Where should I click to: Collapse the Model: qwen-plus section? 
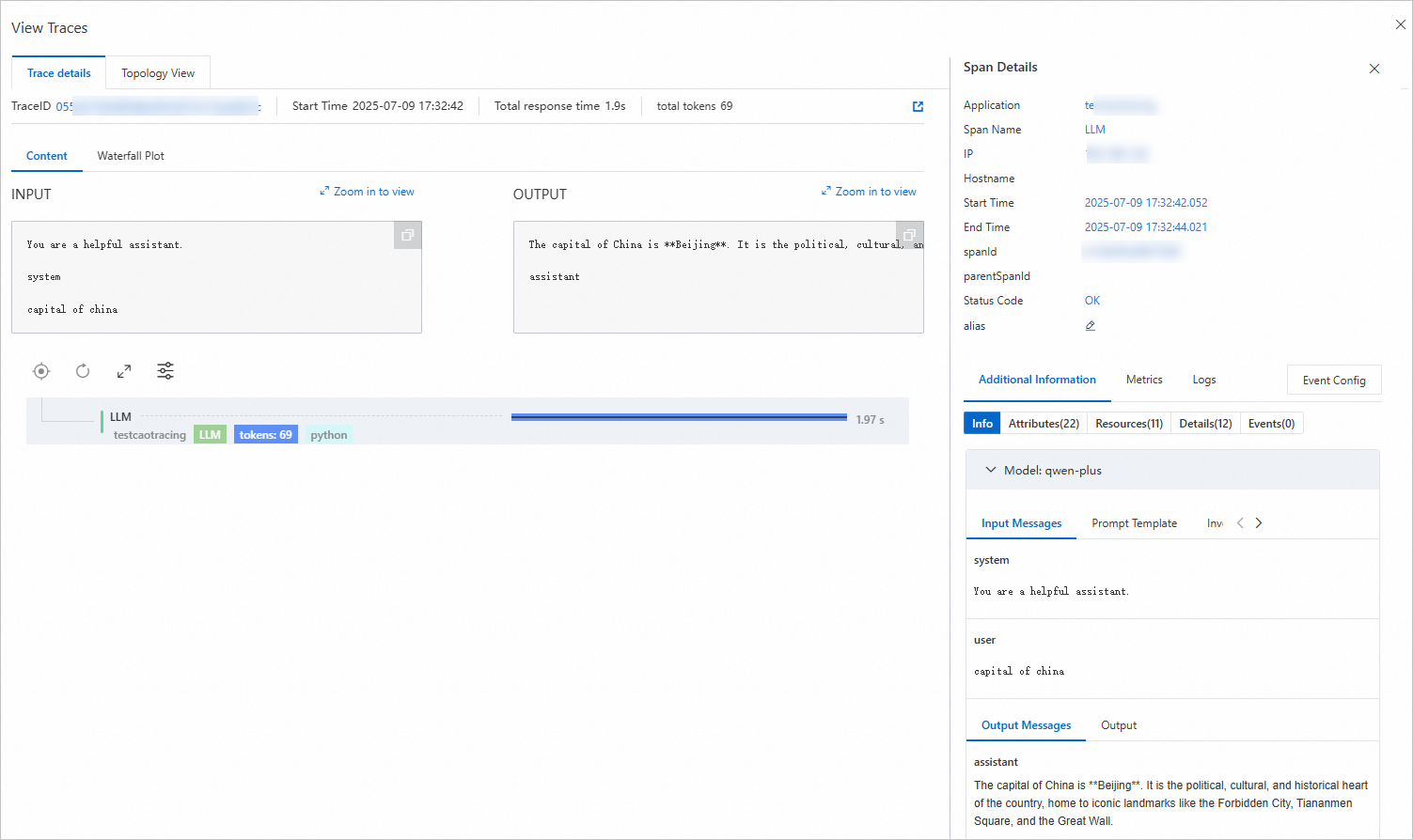click(991, 470)
